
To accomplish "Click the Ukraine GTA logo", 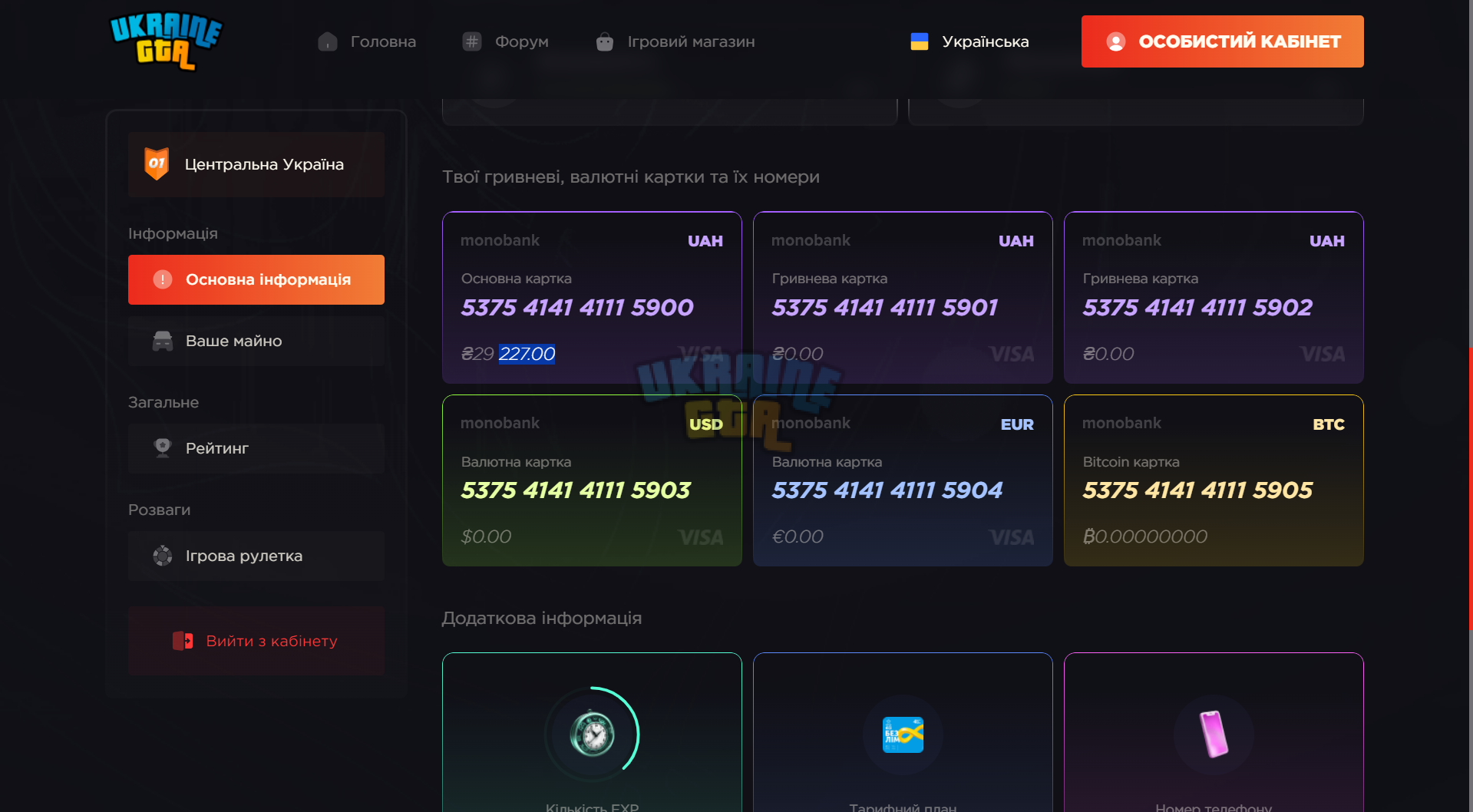I will coord(166,41).
